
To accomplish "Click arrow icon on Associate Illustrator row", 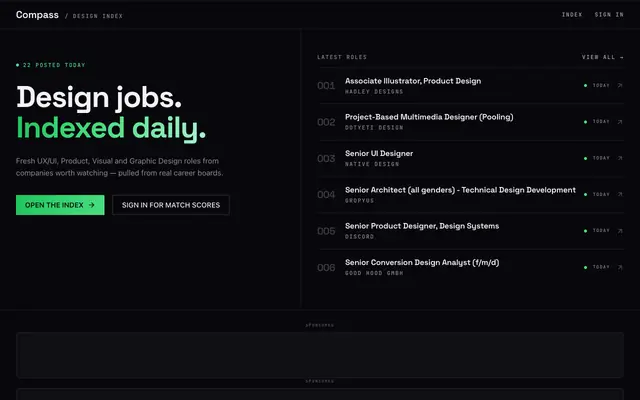I will 620,85.
